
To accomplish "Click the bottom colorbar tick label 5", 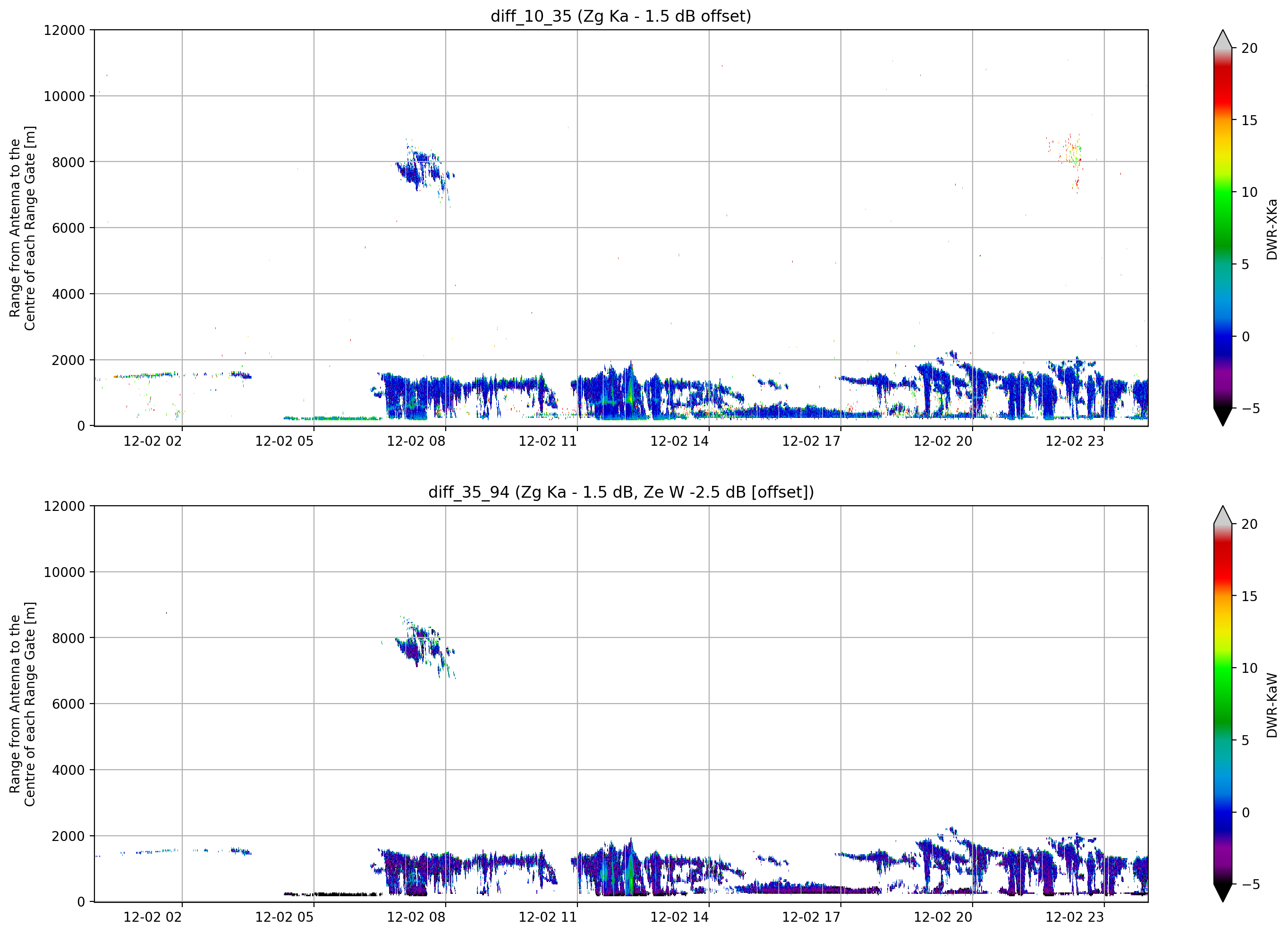I will pos(1246,741).
